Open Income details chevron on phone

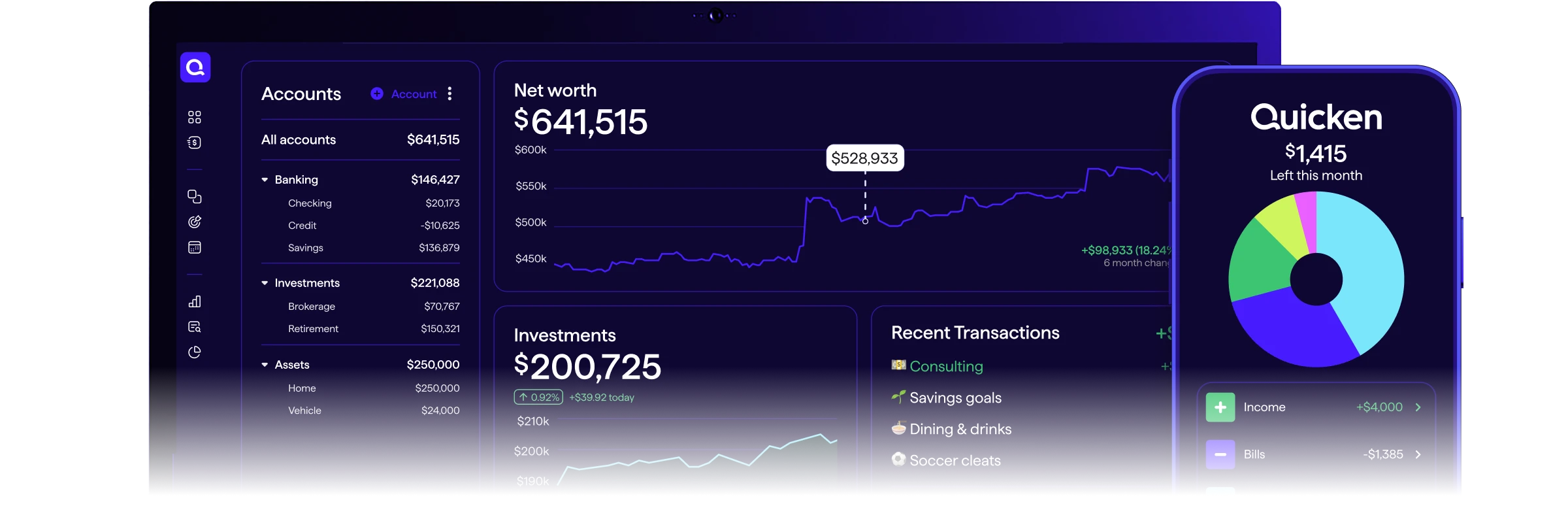[x=1418, y=407]
